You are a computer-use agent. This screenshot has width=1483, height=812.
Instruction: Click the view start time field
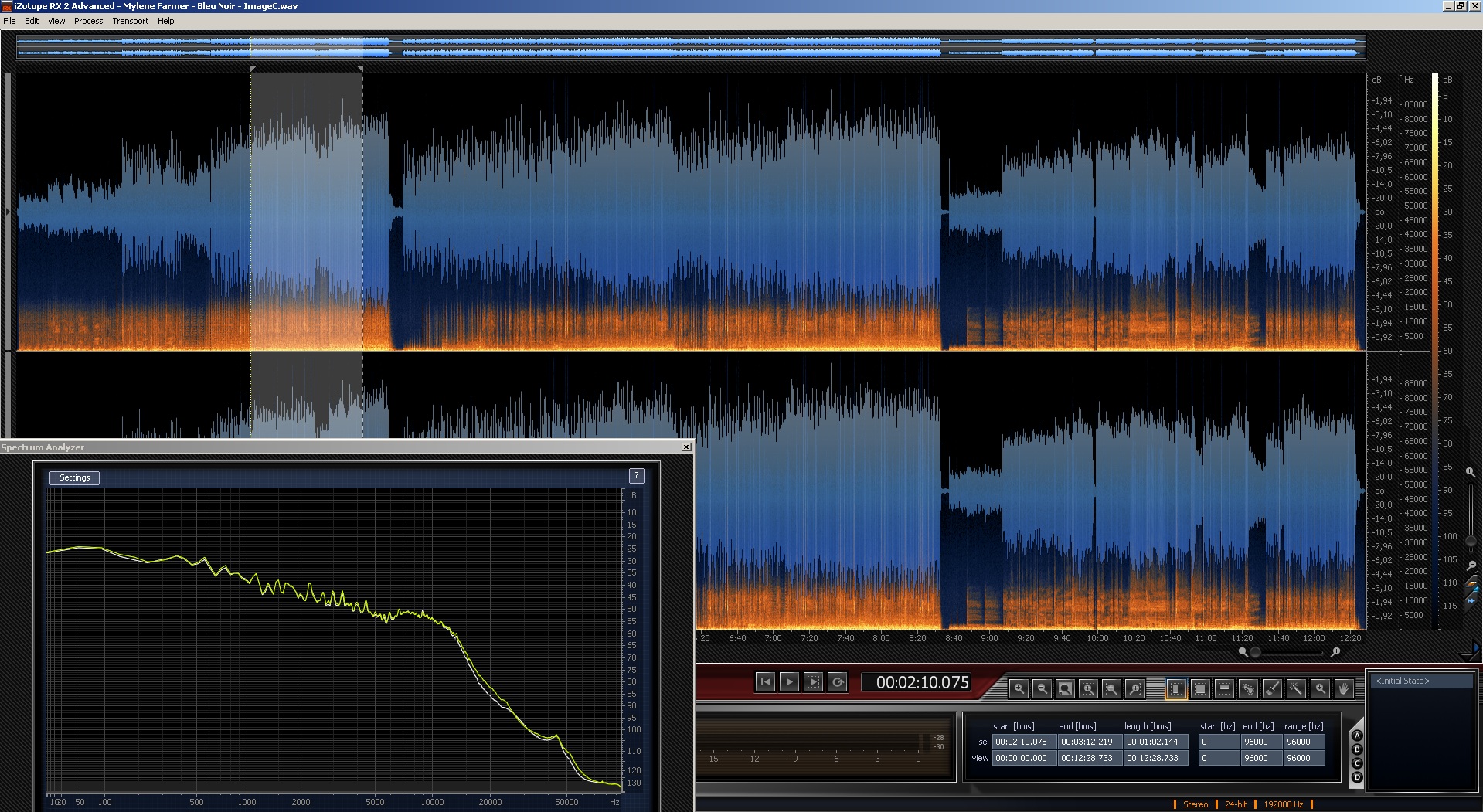pos(1023,758)
